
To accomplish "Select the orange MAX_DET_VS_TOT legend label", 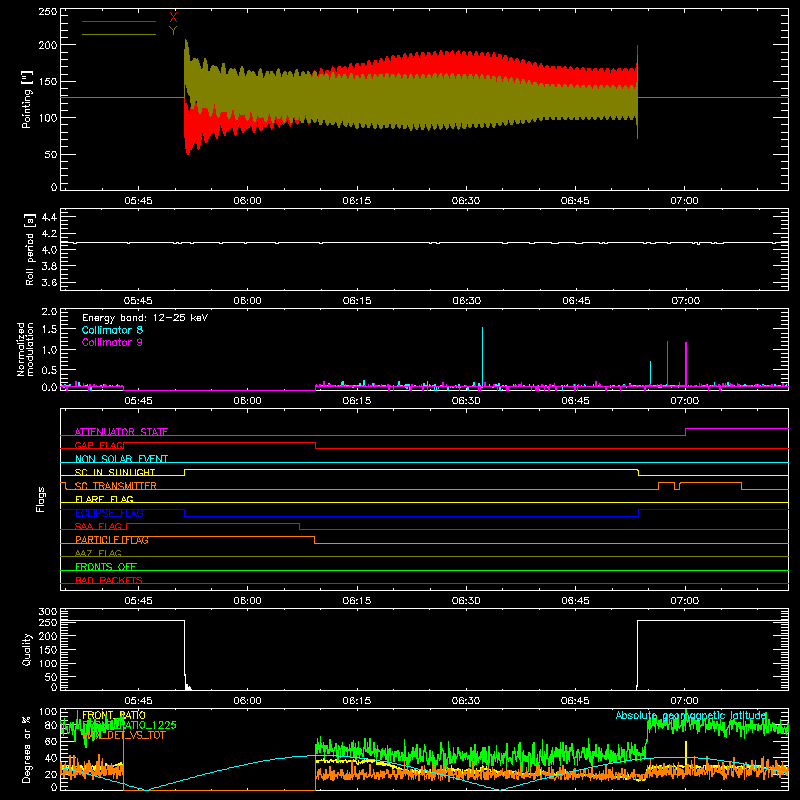I will point(124,735).
